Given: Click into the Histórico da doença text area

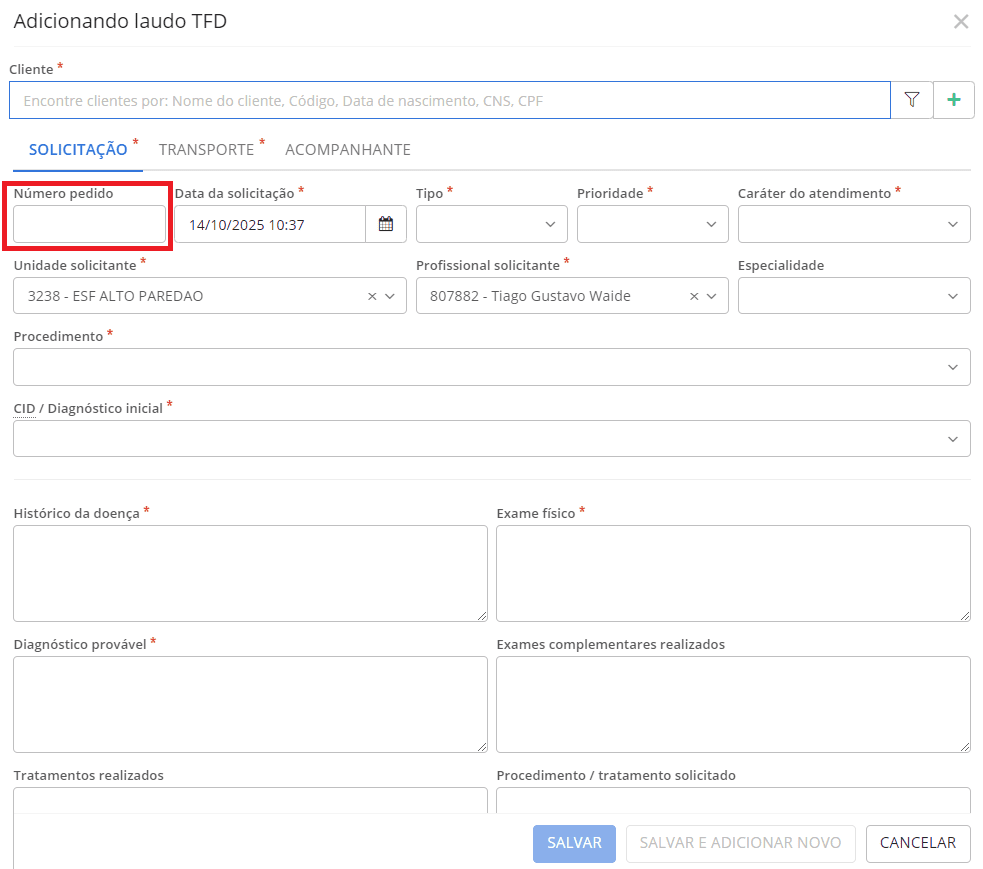Looking at the screenshot, I should 250,573.
